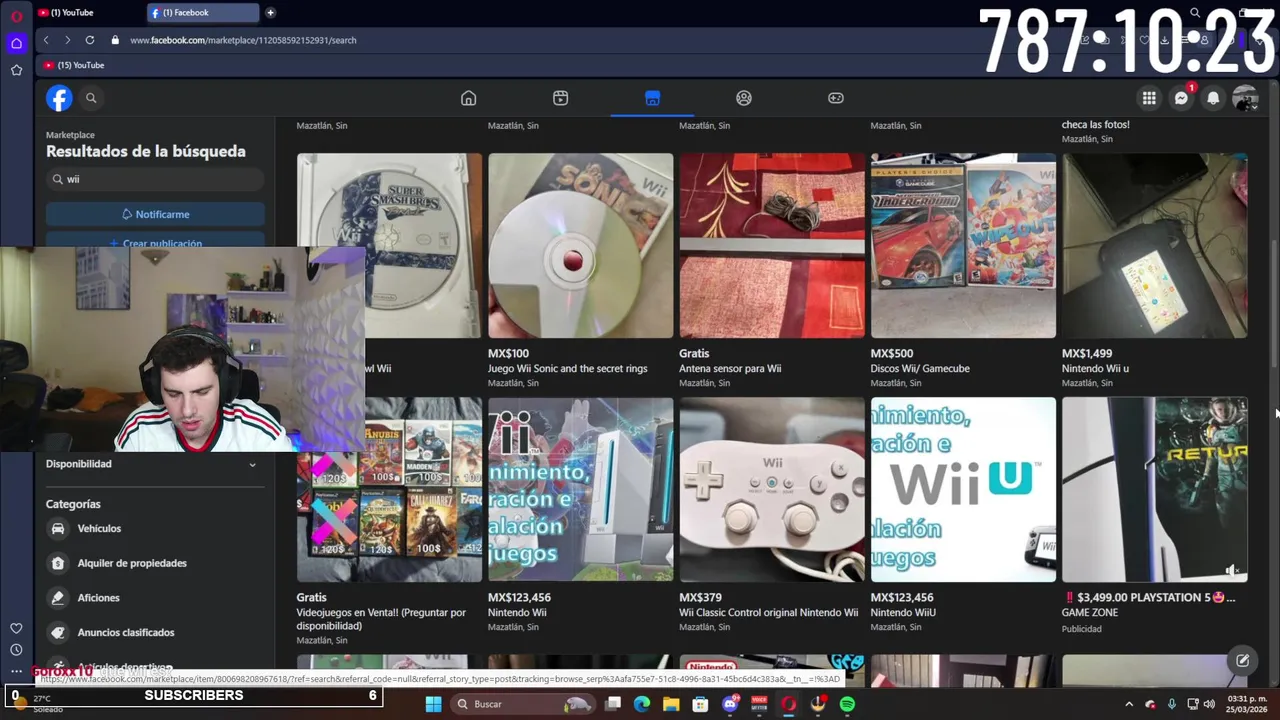The width and height of the screenshot is (1280, 720).
Task: Open account profile avatar menu
Action: (1245, 98)
